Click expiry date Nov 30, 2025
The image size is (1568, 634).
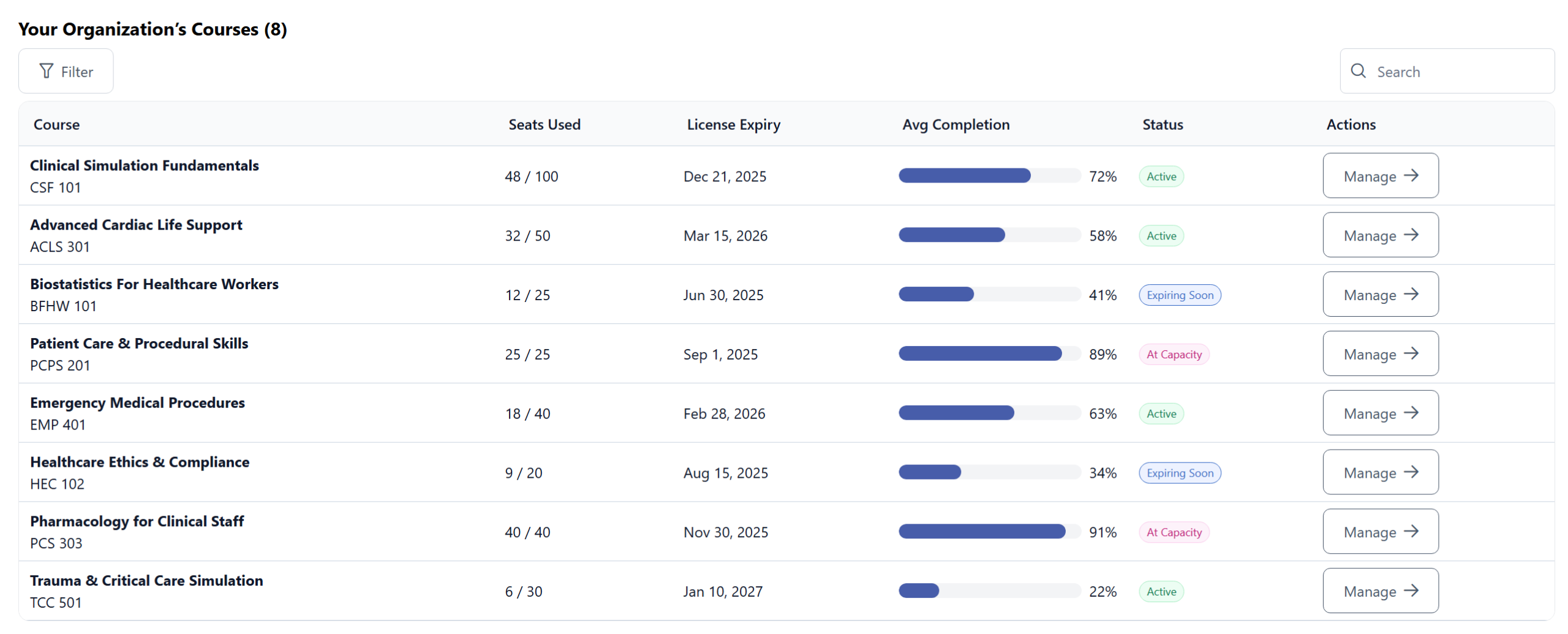tap(726, 533)
